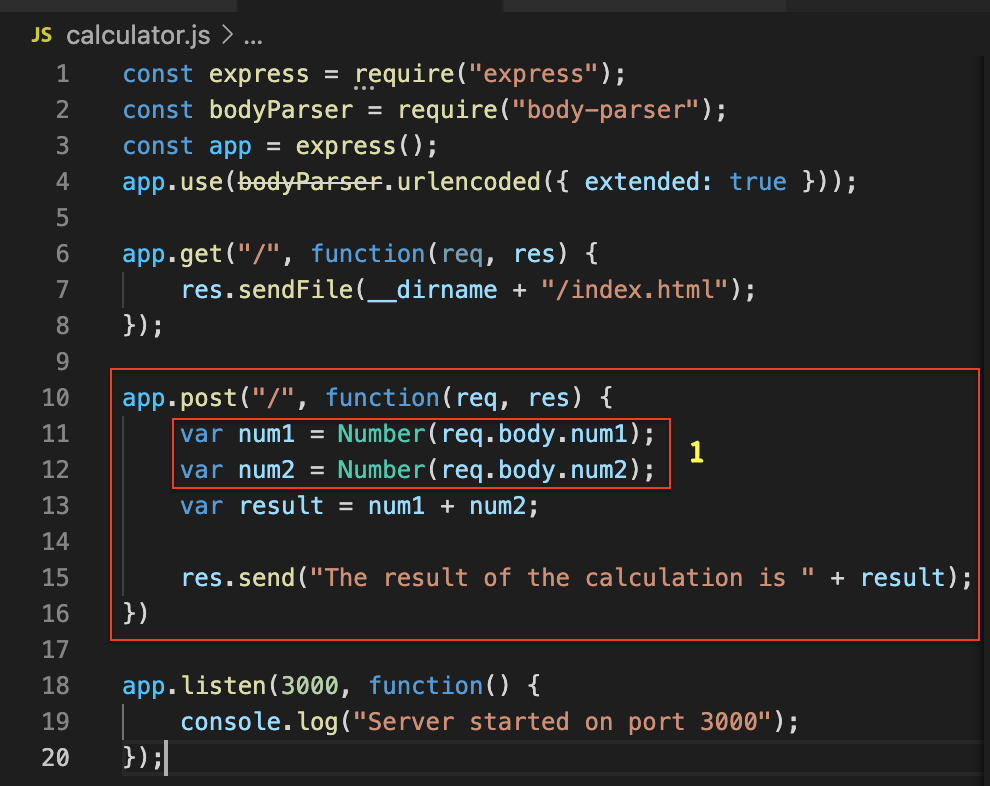Click the "The result of the calculation is" string
Image resolution: width=990 pixels, height=786 pixels.
(x=561, y=578)
